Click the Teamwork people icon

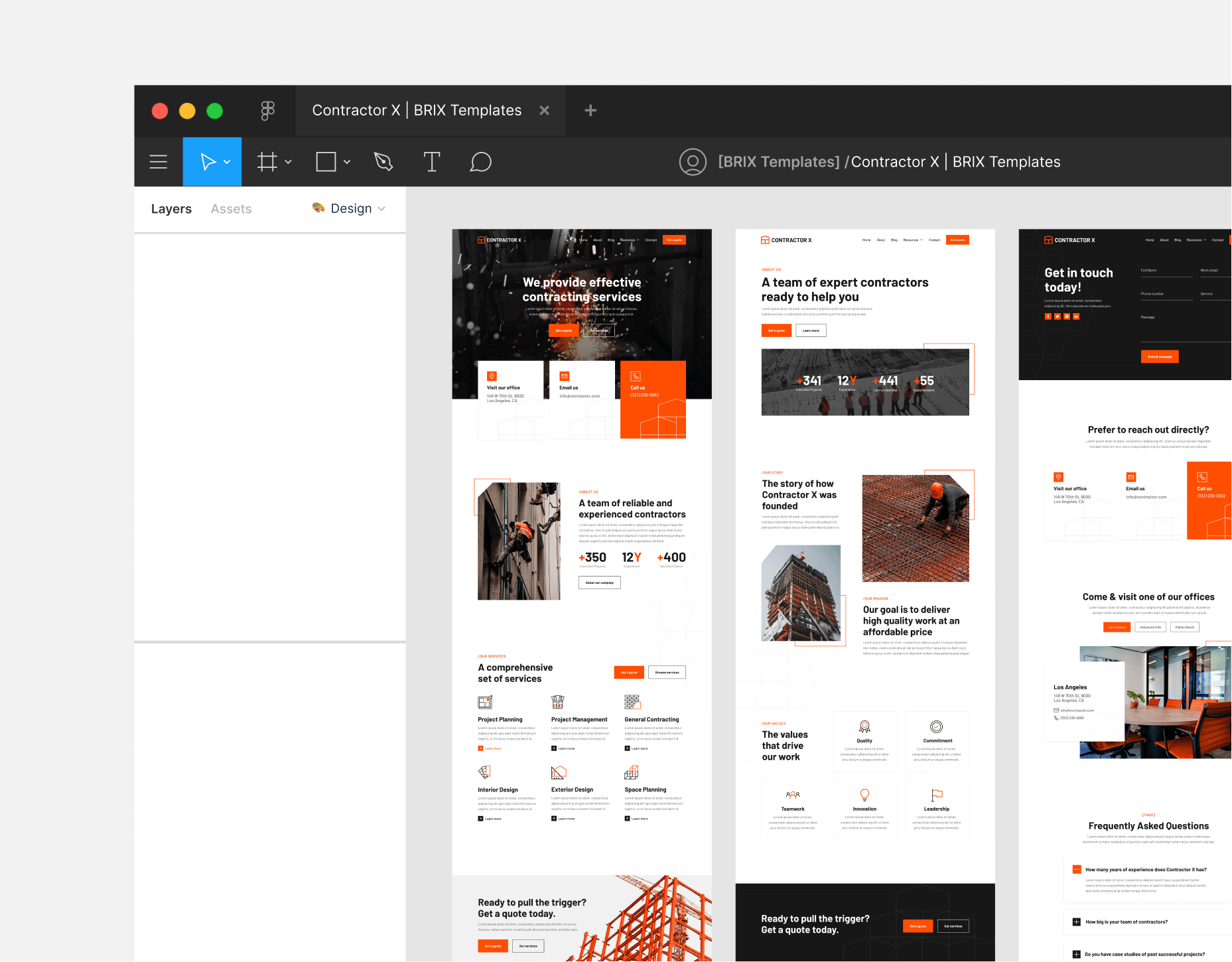pyautogui.click(x=793, y=795)
